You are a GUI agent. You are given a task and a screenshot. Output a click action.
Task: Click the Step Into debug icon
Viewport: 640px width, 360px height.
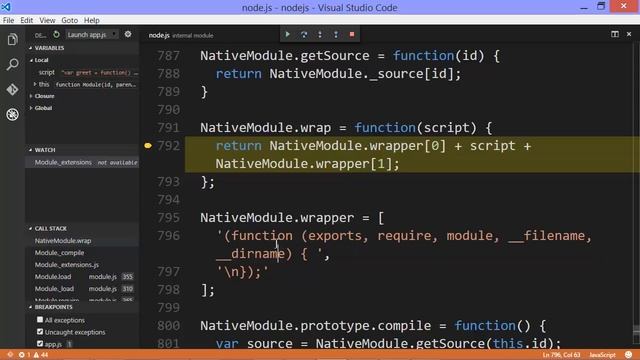[320, 35]
